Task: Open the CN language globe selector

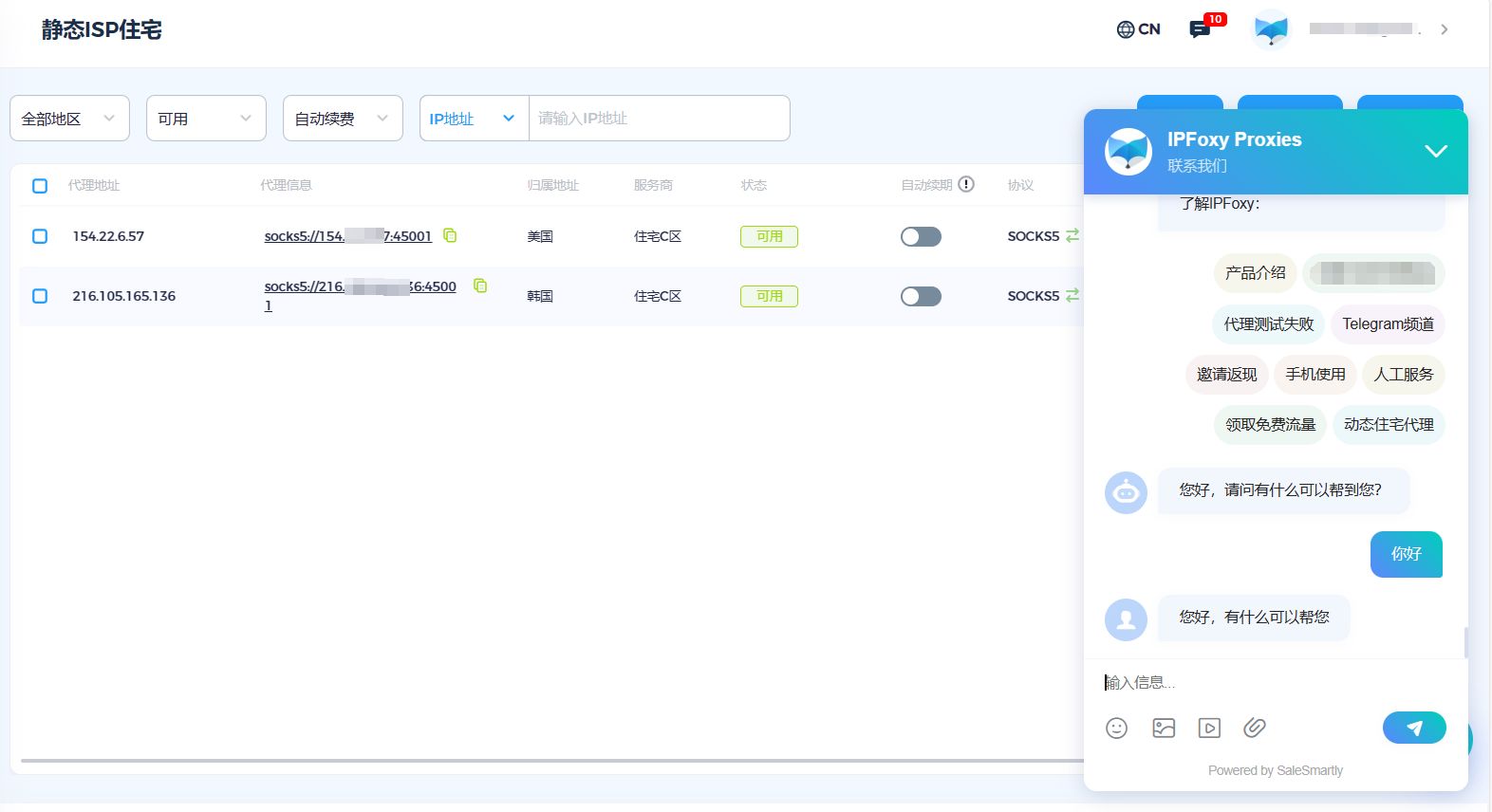Action: click(1138, 29)
